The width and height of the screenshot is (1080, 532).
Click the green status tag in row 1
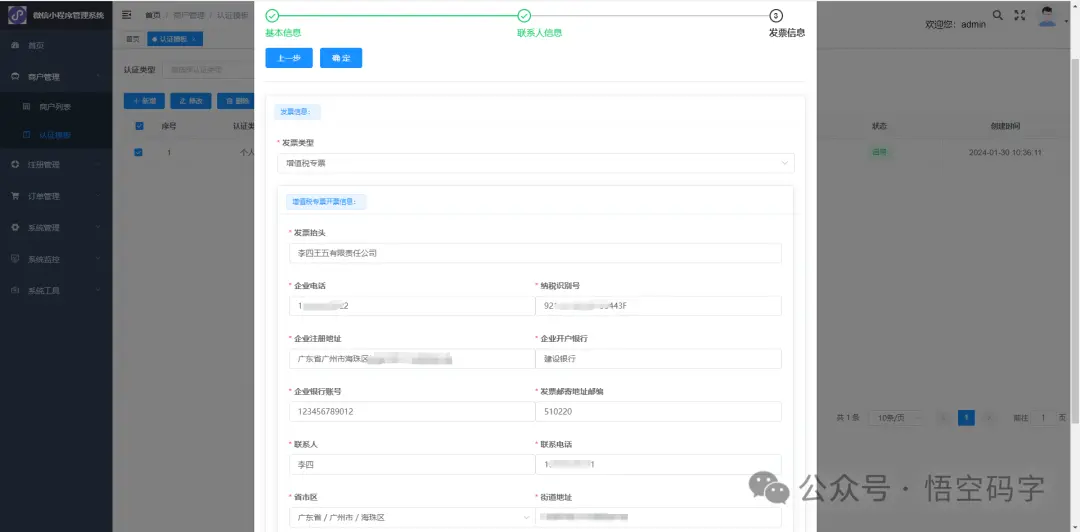coord(879,152)
